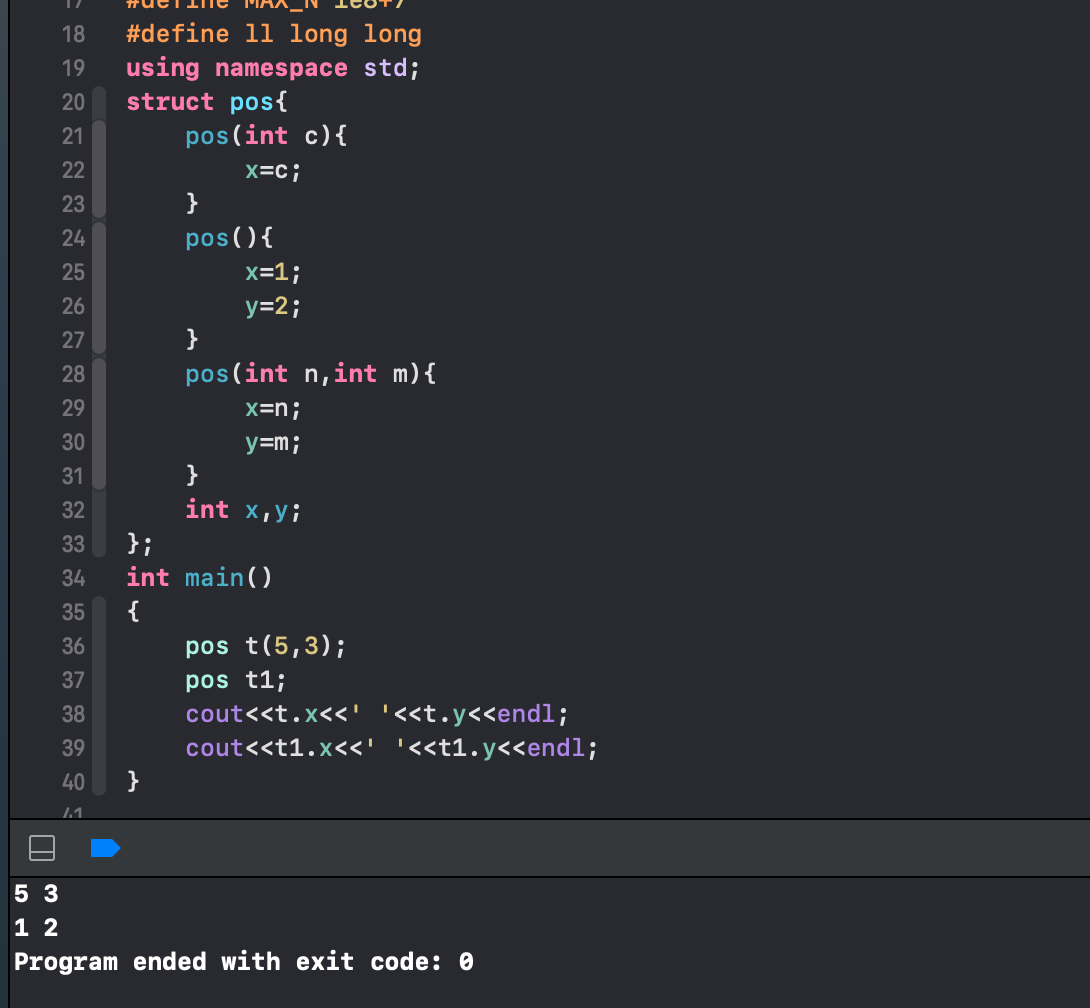Collapse struct pos code fold ribbon
Viewport: 1090px width, 1008px height.
pyautogui.click(x=99, y=323)
